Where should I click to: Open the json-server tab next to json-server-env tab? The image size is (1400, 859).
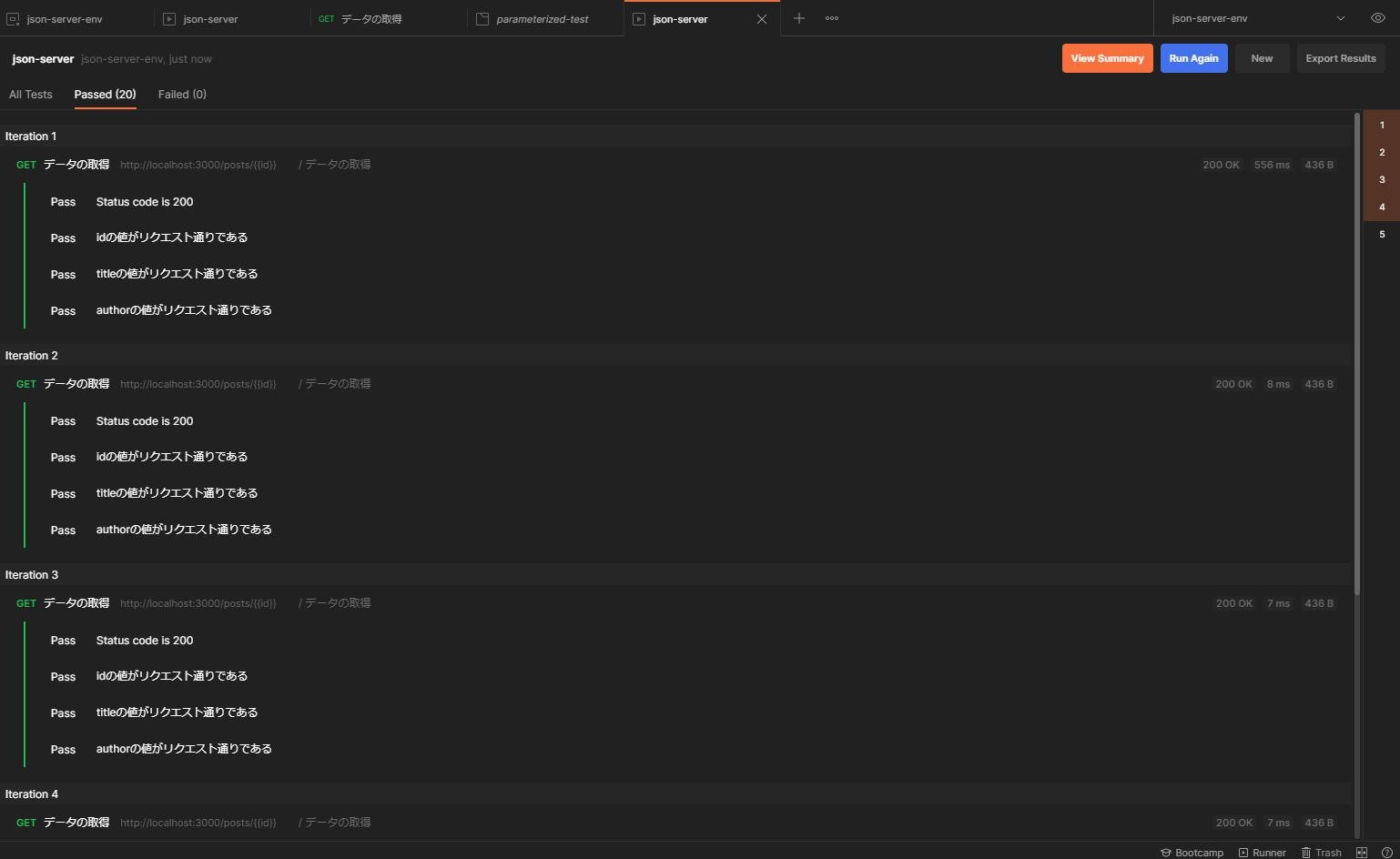tap(234, 18)
